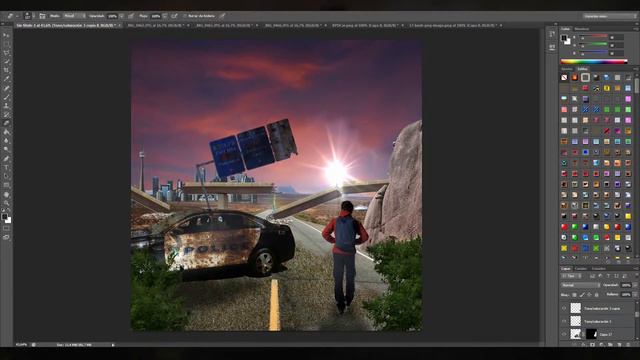Viewport: 640px width, 360px height.
Task: Open opacity slider arrow in options bar
Action: pos(122,16)
